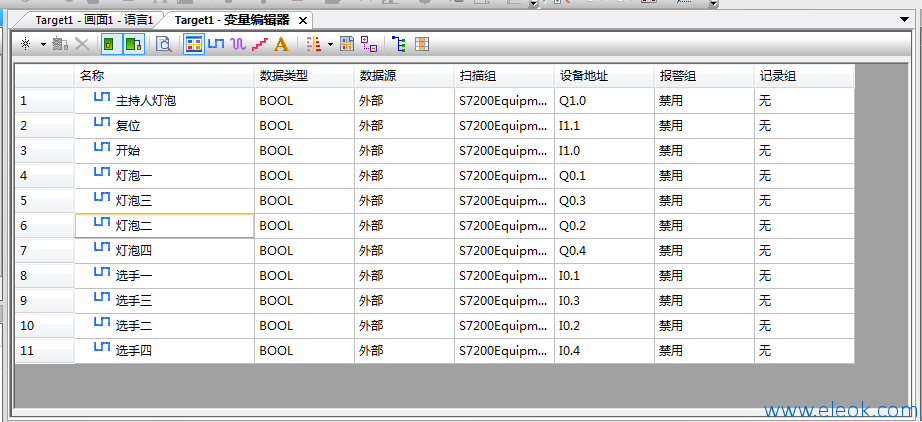Click device address cell Q1.0
This screenshot has height=422, width=922.
pos(604,101)
